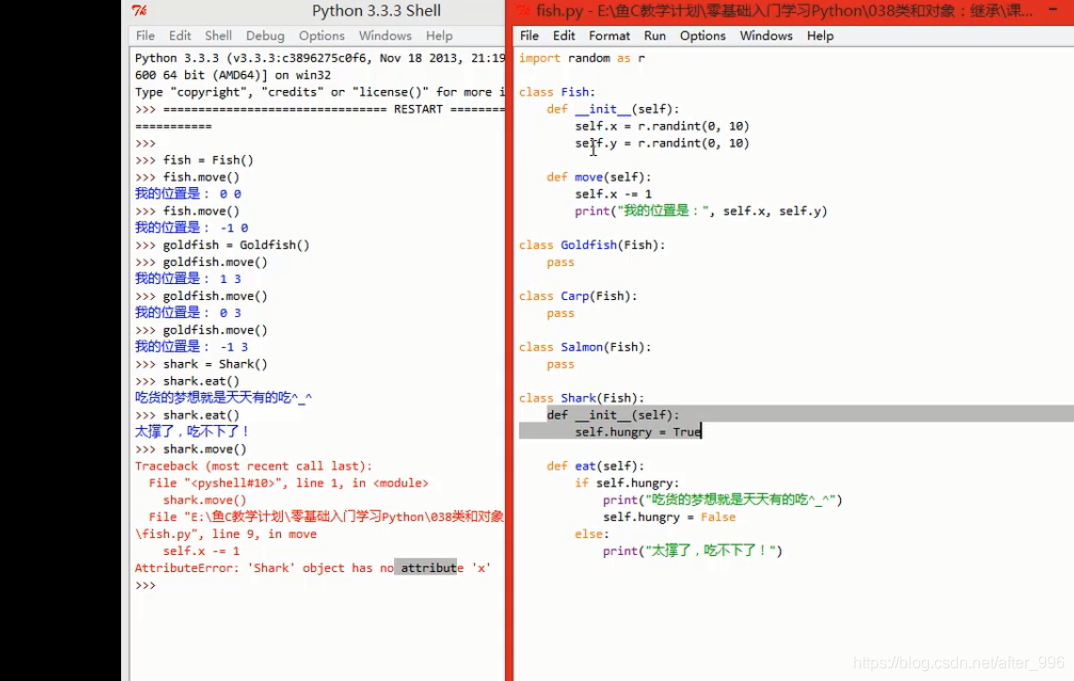Click 'fish = Fish()' line in shell

(195, 160)
